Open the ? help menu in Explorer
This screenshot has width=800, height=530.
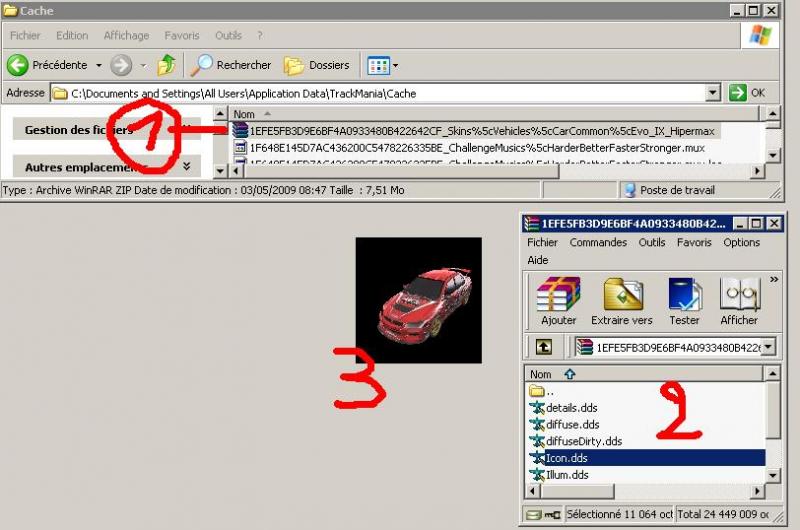click(260, 35)
